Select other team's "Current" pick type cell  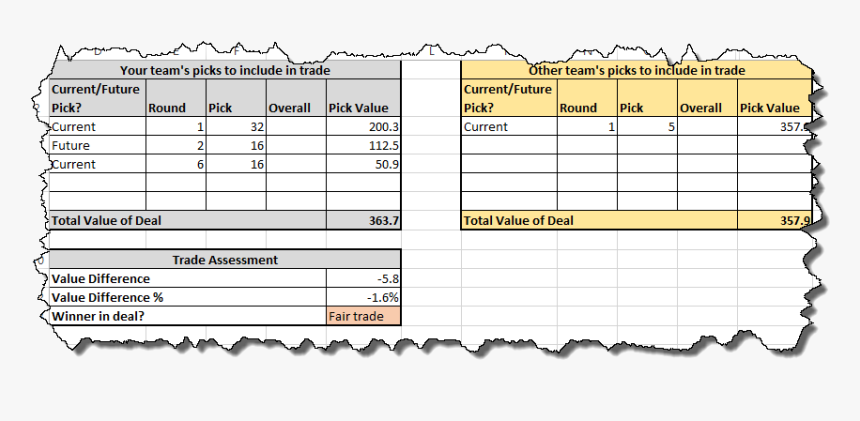click(x=508, y=127)
